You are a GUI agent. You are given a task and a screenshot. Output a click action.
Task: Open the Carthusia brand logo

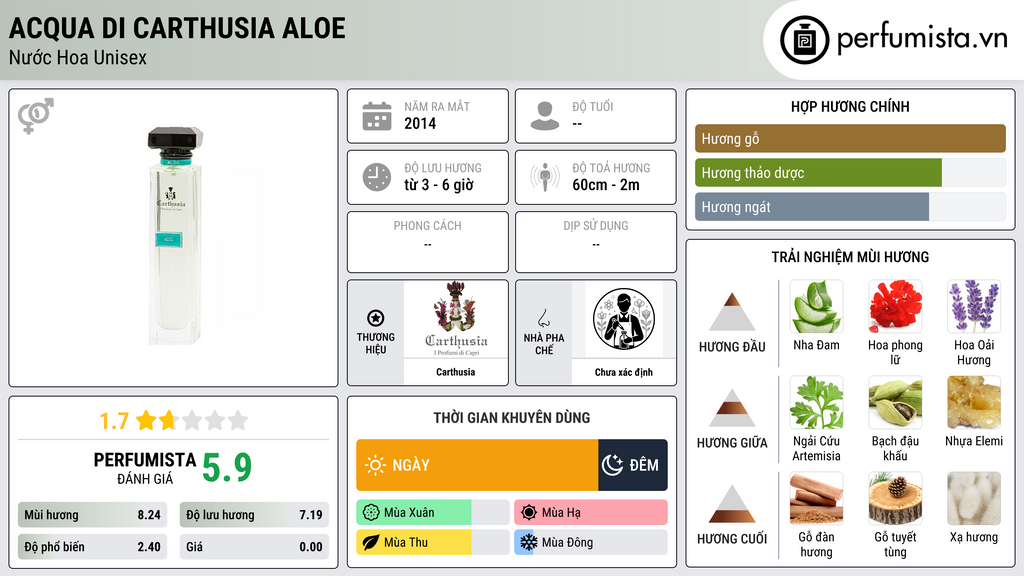click(x=456, y=319)
